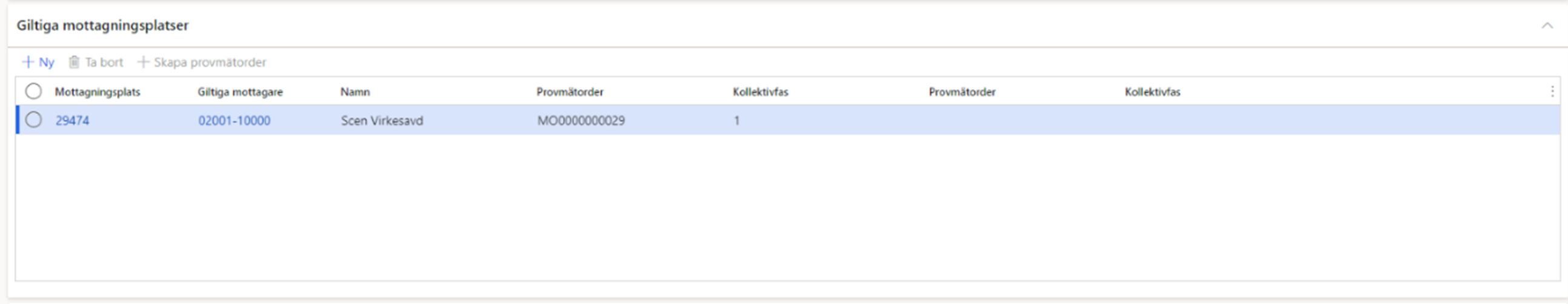The image size is (1568, 304).
Task: Click the first Kollektivfas column header
Action: pyautogui.click(x=760, y=92)
